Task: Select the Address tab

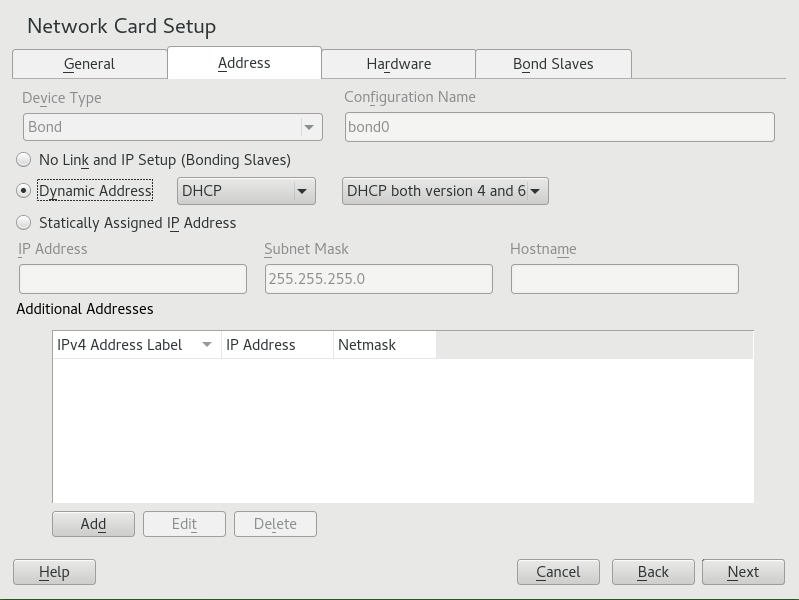Action: [244, 63]
